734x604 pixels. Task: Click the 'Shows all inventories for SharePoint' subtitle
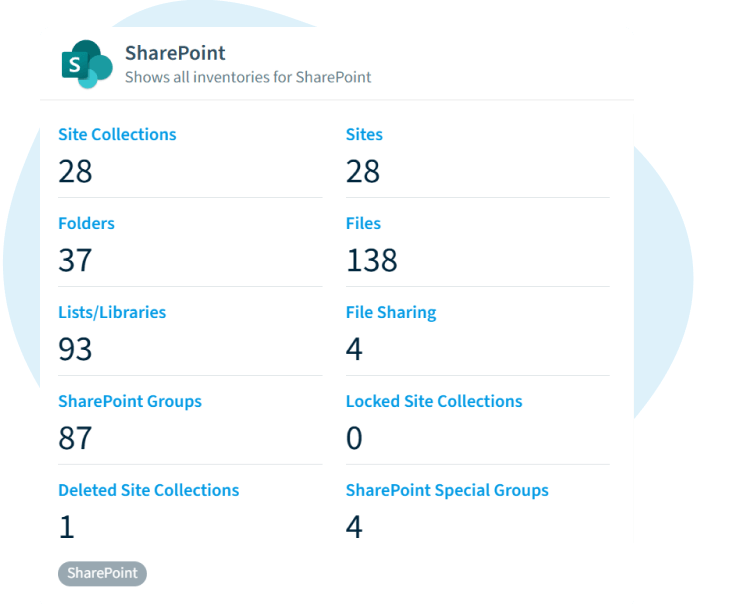tap(248, 77)
